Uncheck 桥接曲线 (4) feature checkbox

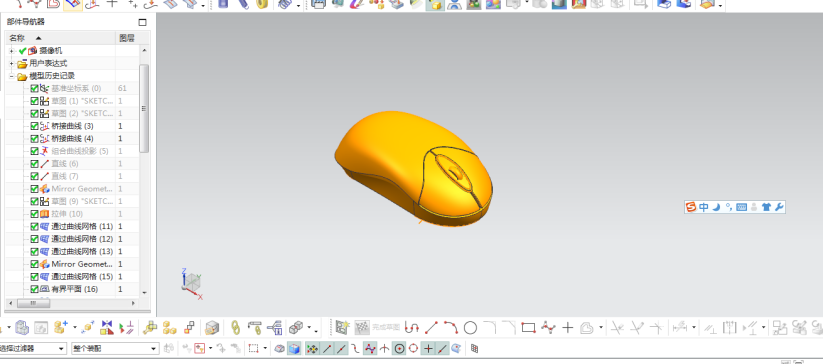35,138
